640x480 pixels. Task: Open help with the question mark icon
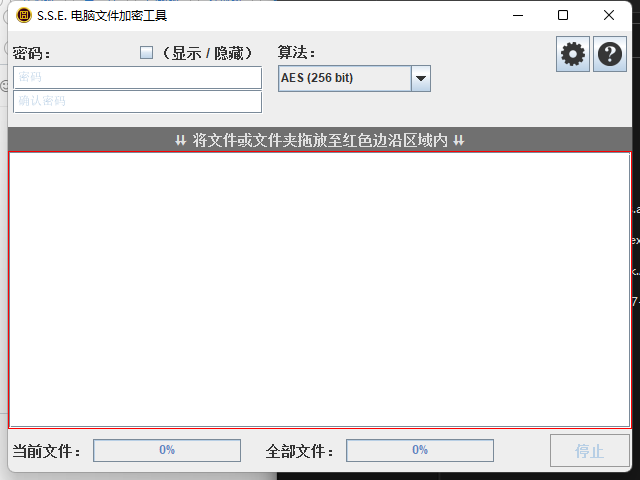coord(610,54)
